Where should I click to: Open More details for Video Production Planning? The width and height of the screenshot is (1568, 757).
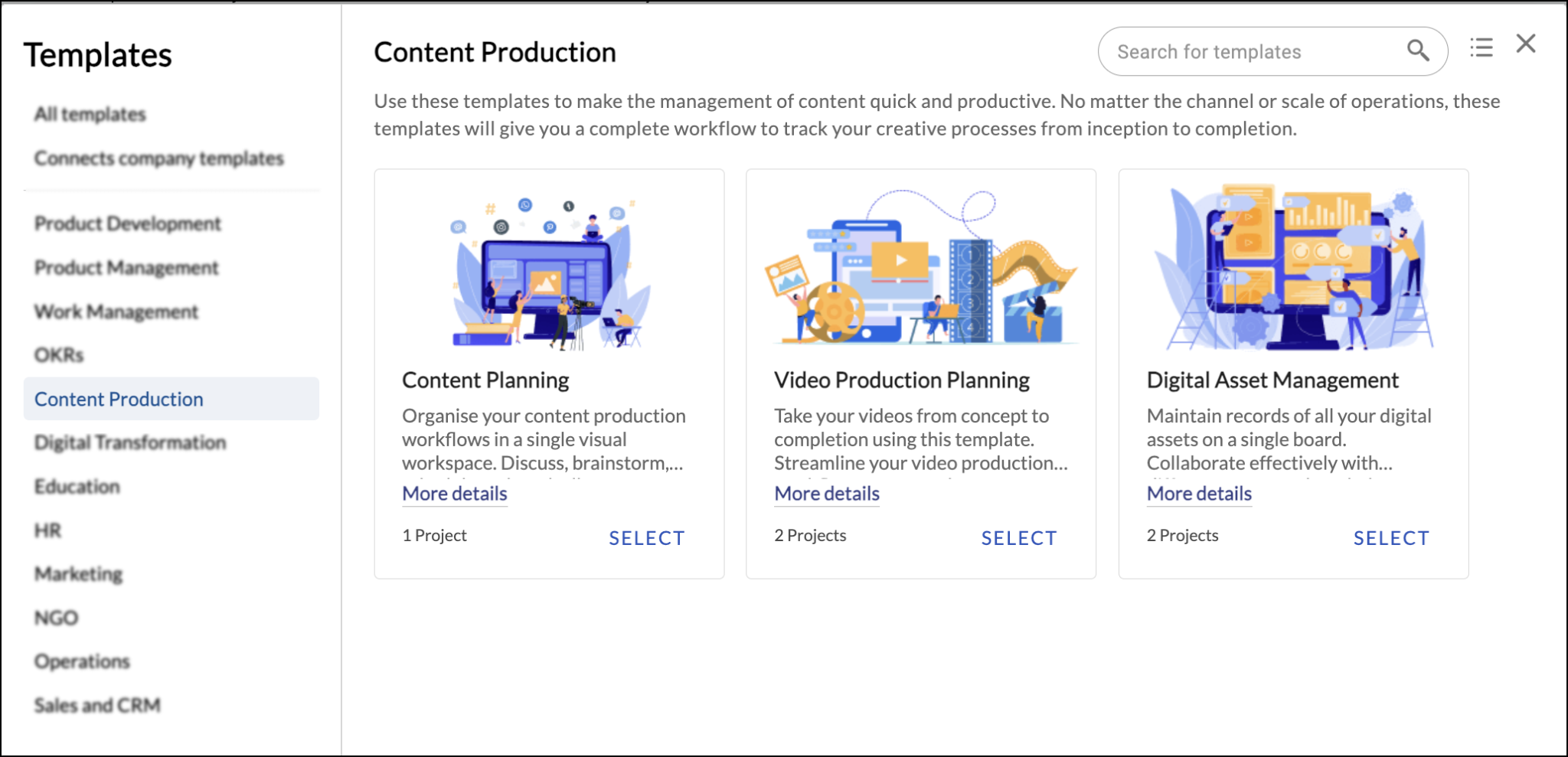[x=826, y=494]
